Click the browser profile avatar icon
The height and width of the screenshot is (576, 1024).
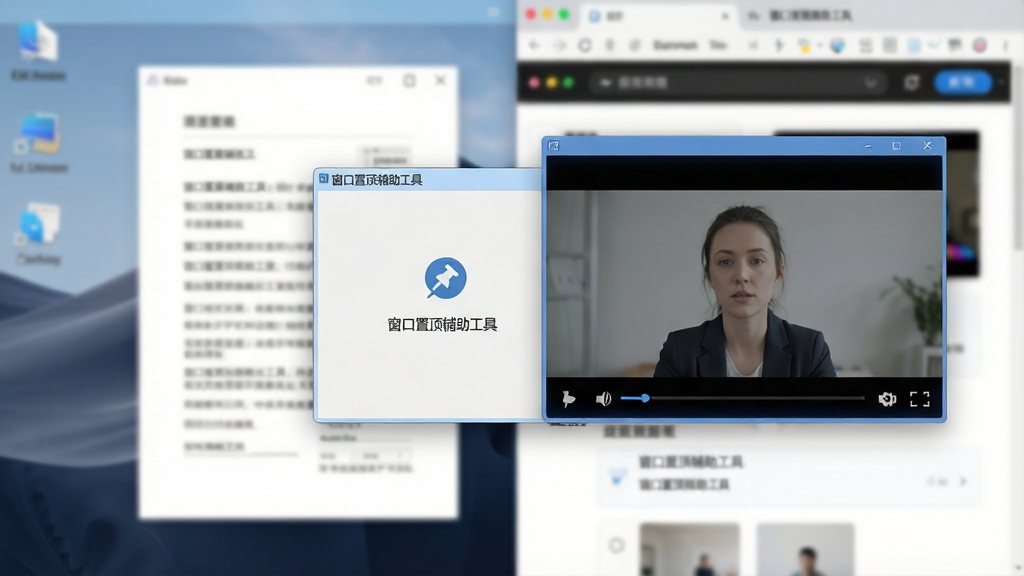[980, 45]
